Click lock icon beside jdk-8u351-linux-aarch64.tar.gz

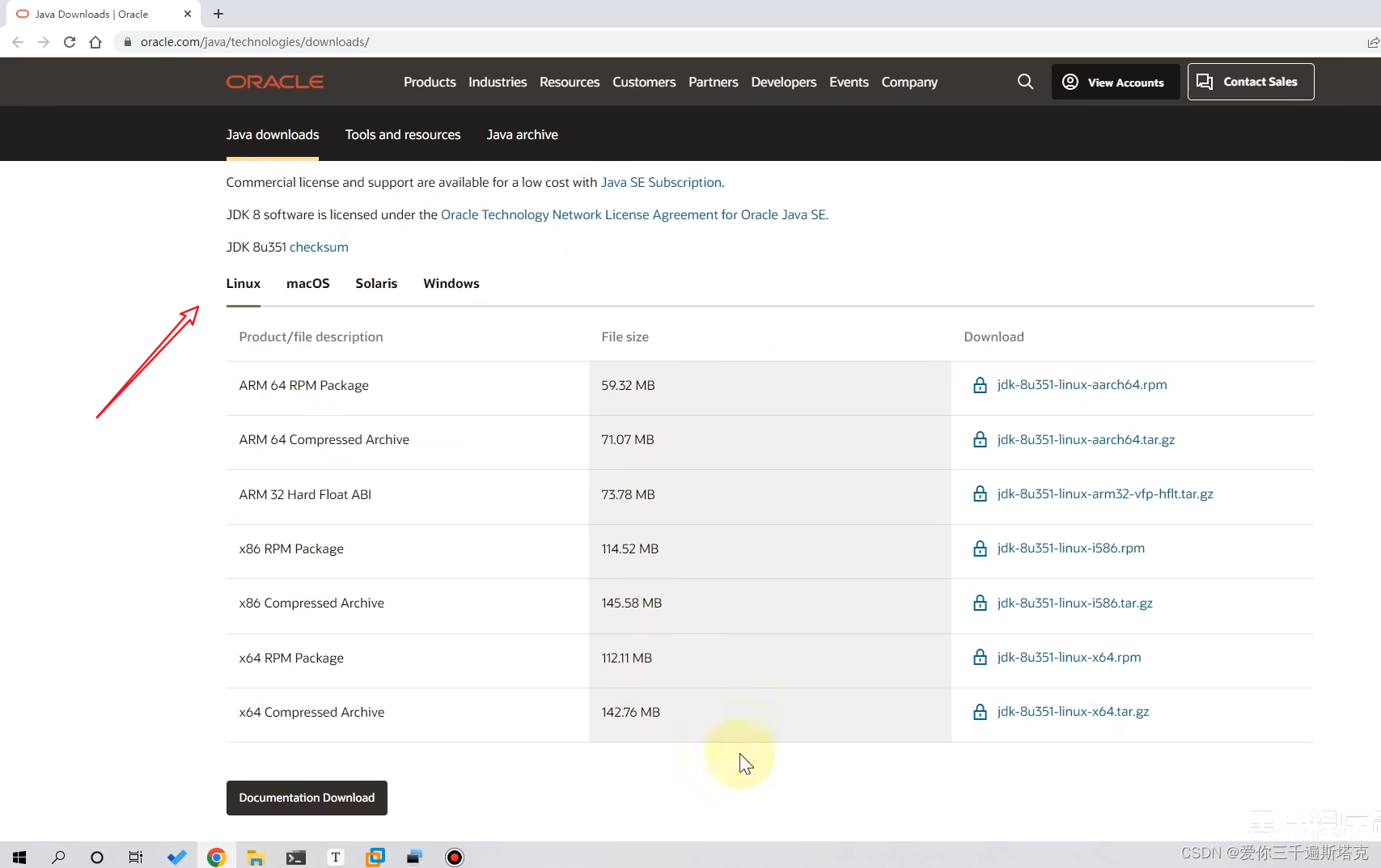[x=980, y=439]
